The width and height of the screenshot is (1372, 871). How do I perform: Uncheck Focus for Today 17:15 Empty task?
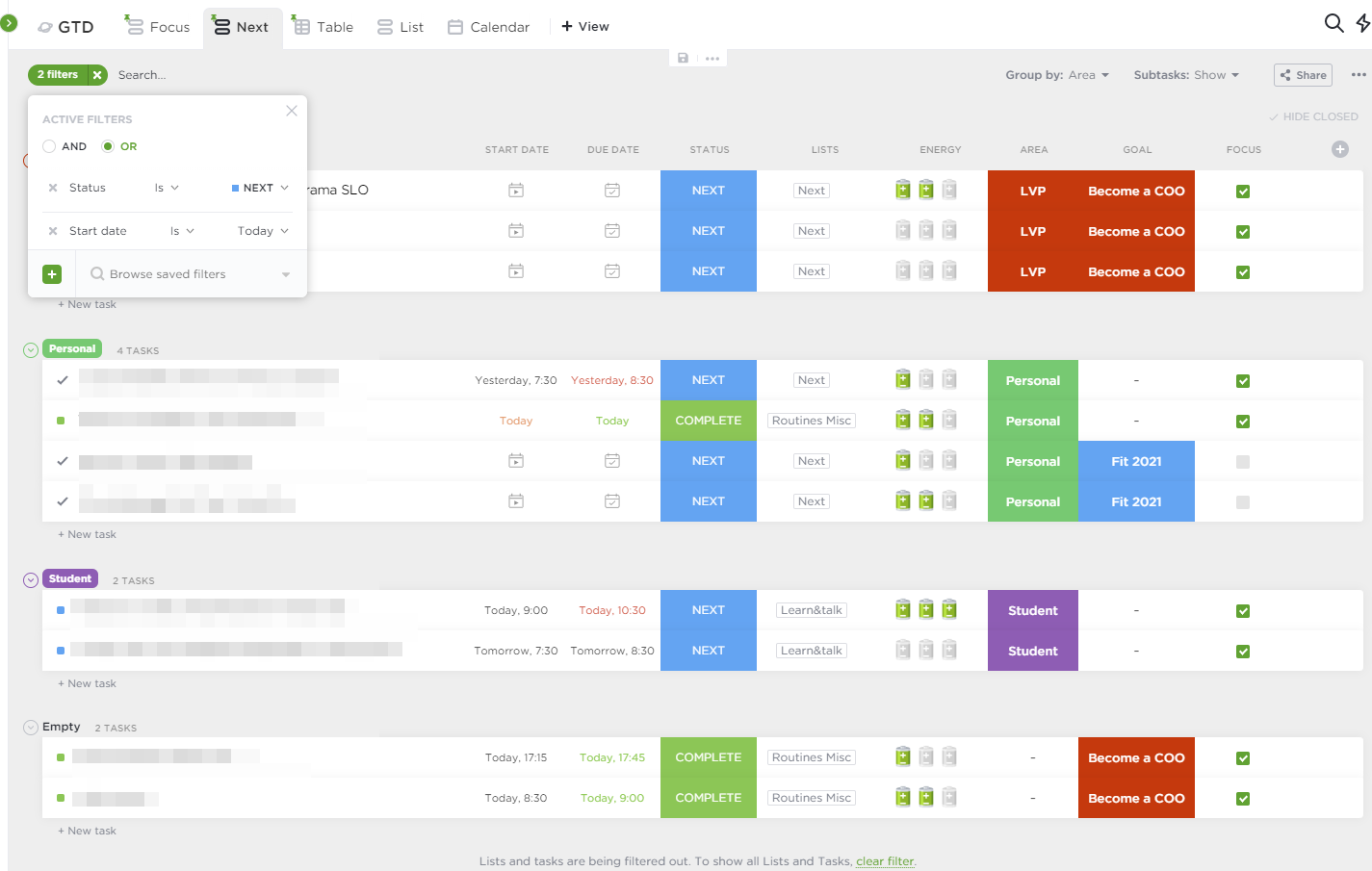pyautogui.click(x=1243, y=758)
